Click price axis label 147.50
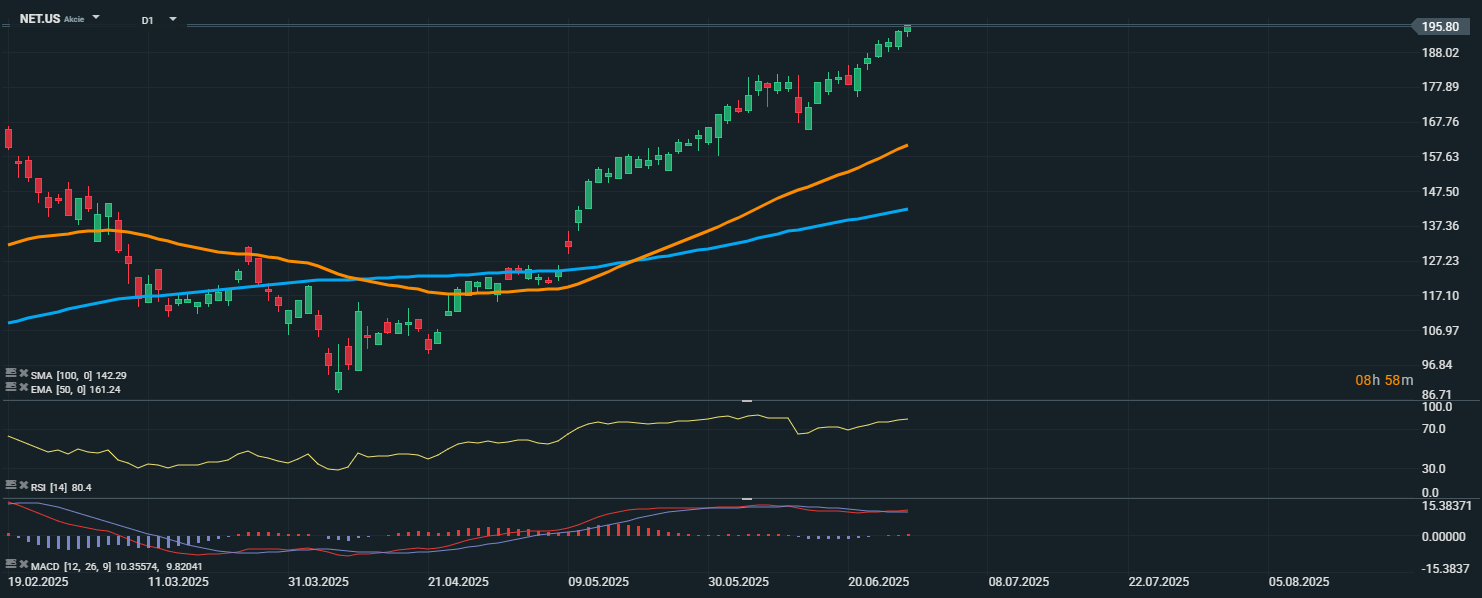Viewport: 1482px width, 598px height. point(1440,191)
